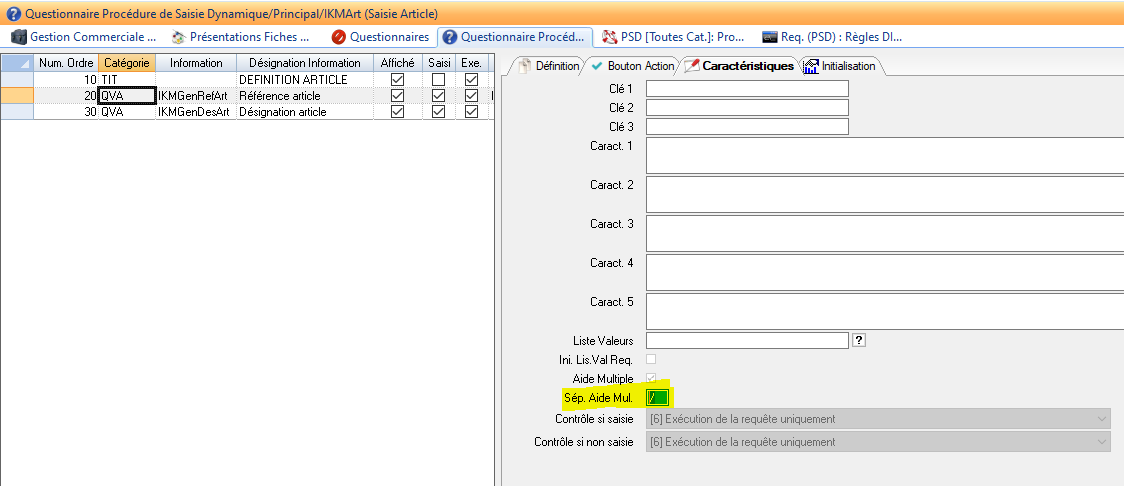Click the Req. (PSD) Règles tab icon
1124x486 pixels.
tap(770, 37)
